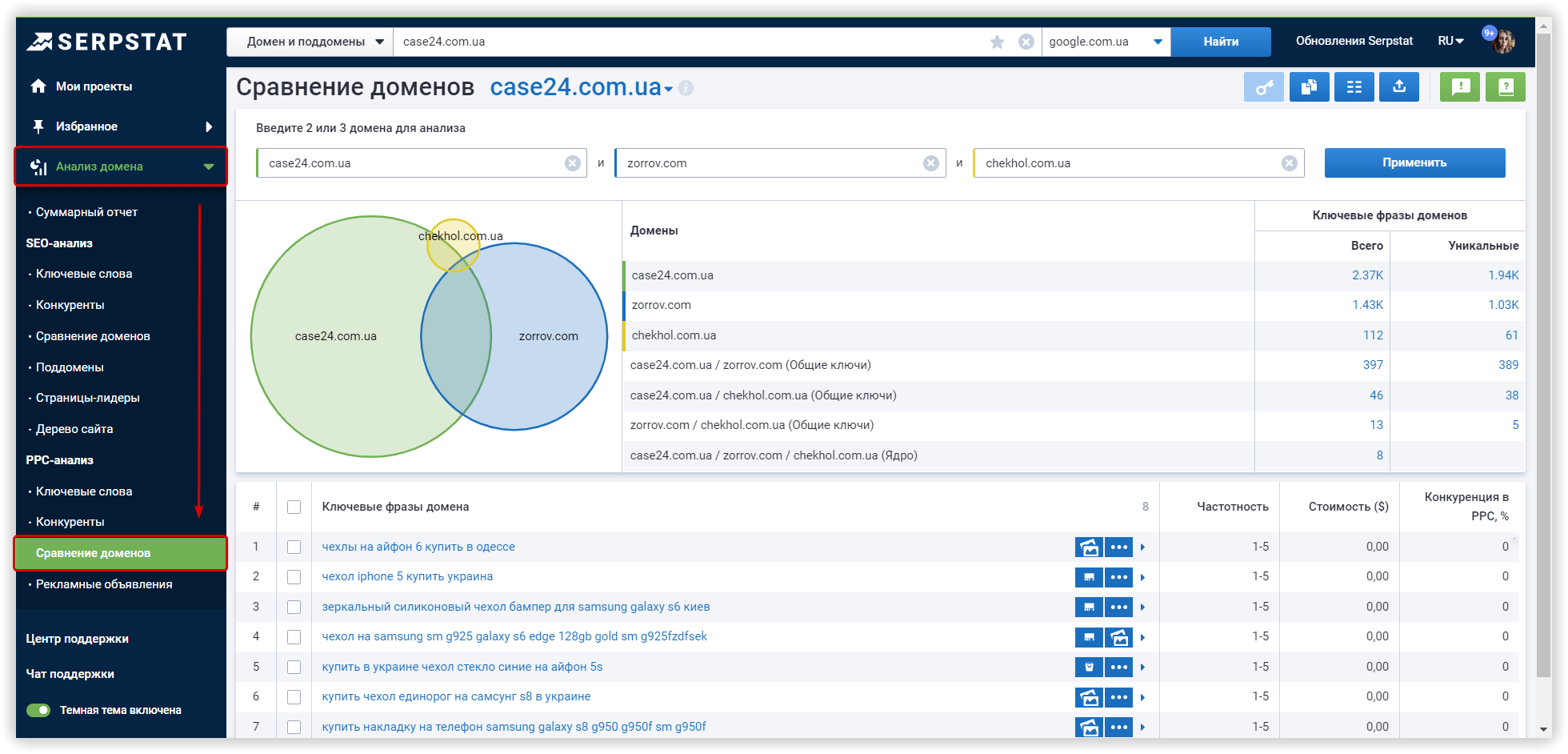Clear the zorrov.com comparison field
Image resolution: width=1568 pixels, height=754 pixels.
pyautogui.click(x=931, y=163)
